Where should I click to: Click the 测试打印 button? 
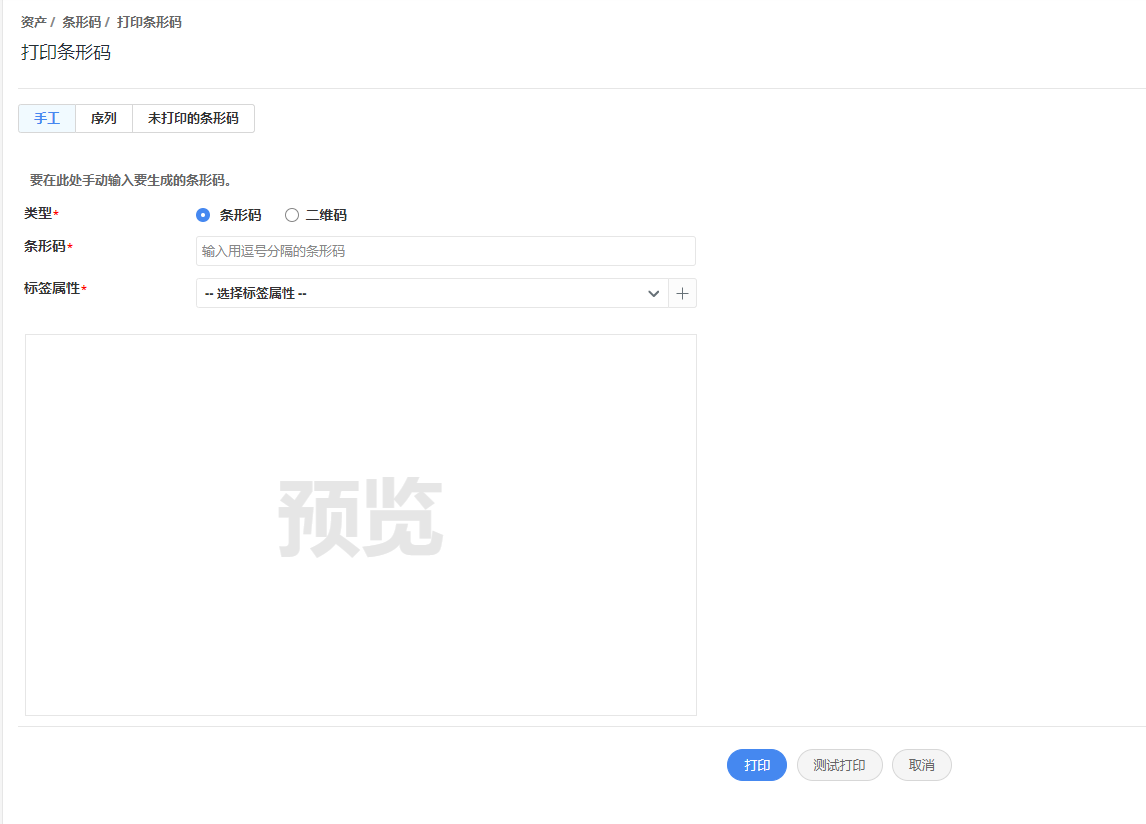pyautogui.click(x=839, y=765)
